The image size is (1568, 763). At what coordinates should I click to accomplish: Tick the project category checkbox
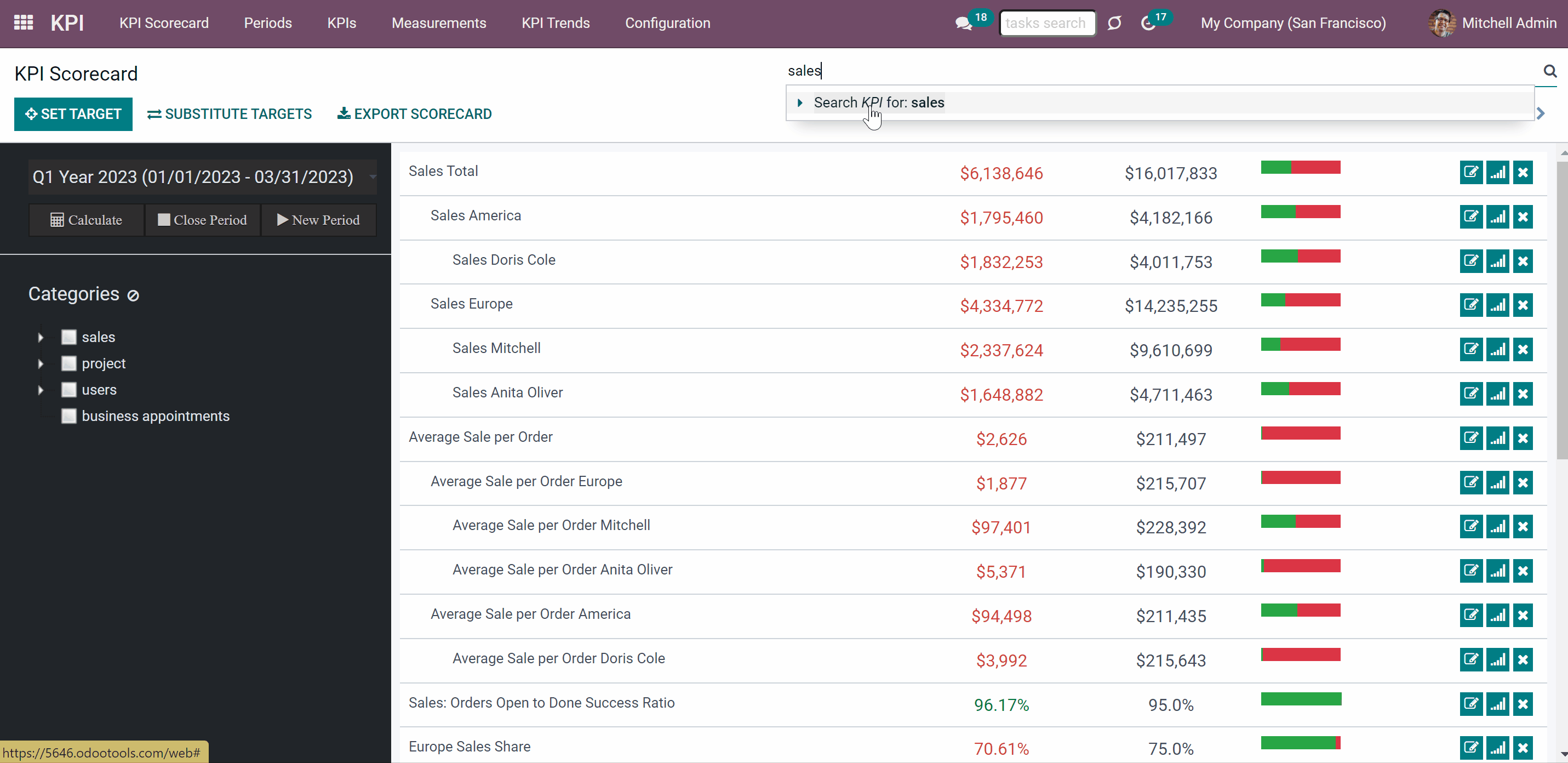pos(69,363)
